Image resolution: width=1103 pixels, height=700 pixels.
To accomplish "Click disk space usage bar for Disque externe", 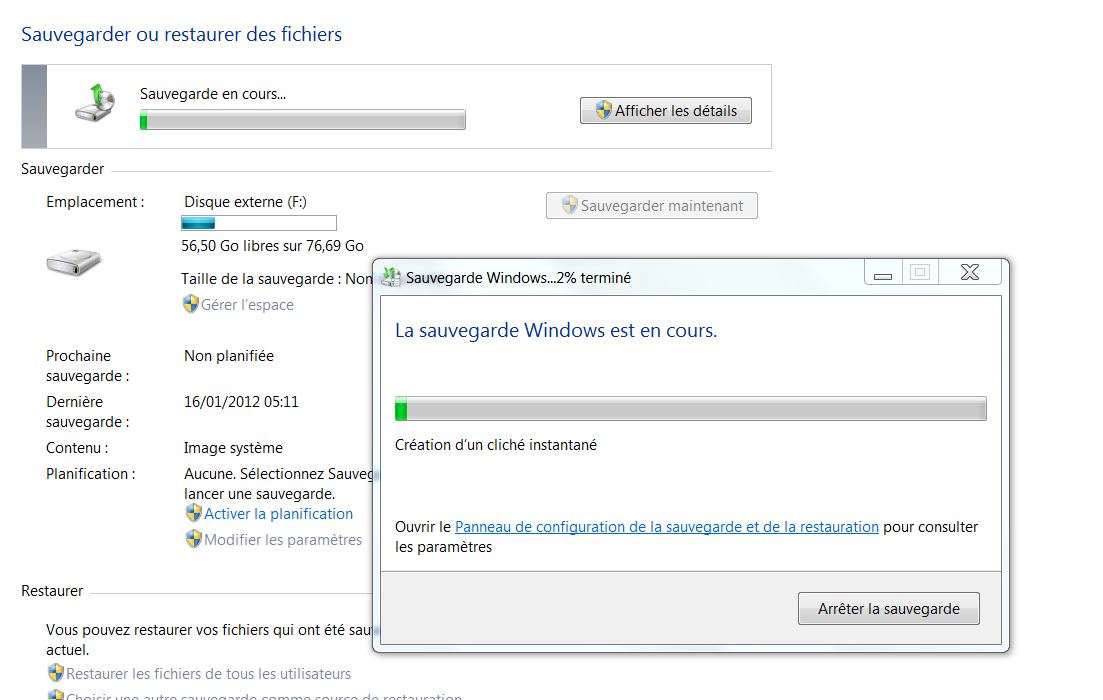I will (259, 223).
